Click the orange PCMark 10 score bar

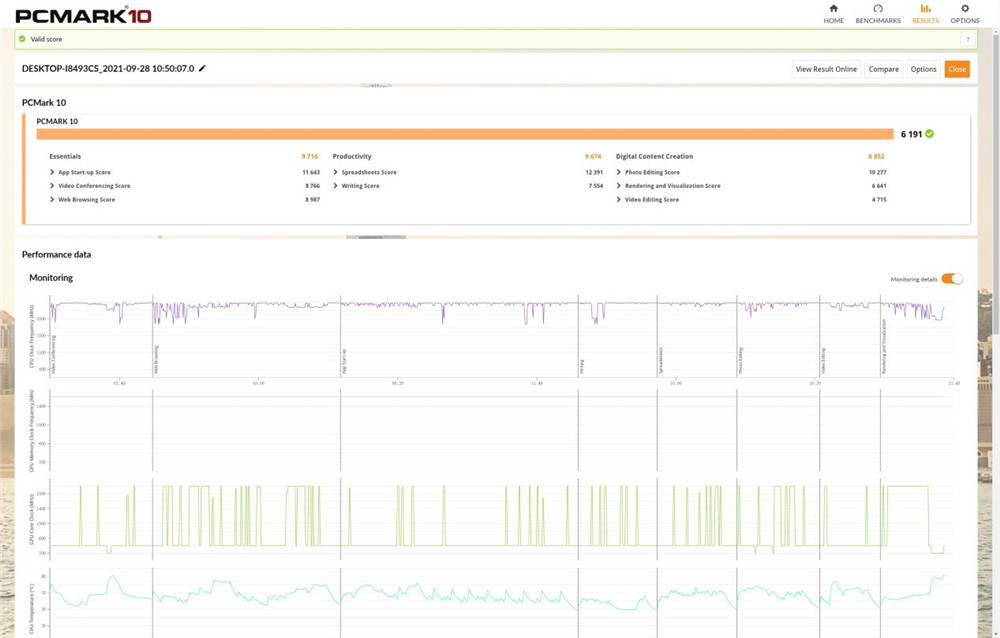coord(464,134)
